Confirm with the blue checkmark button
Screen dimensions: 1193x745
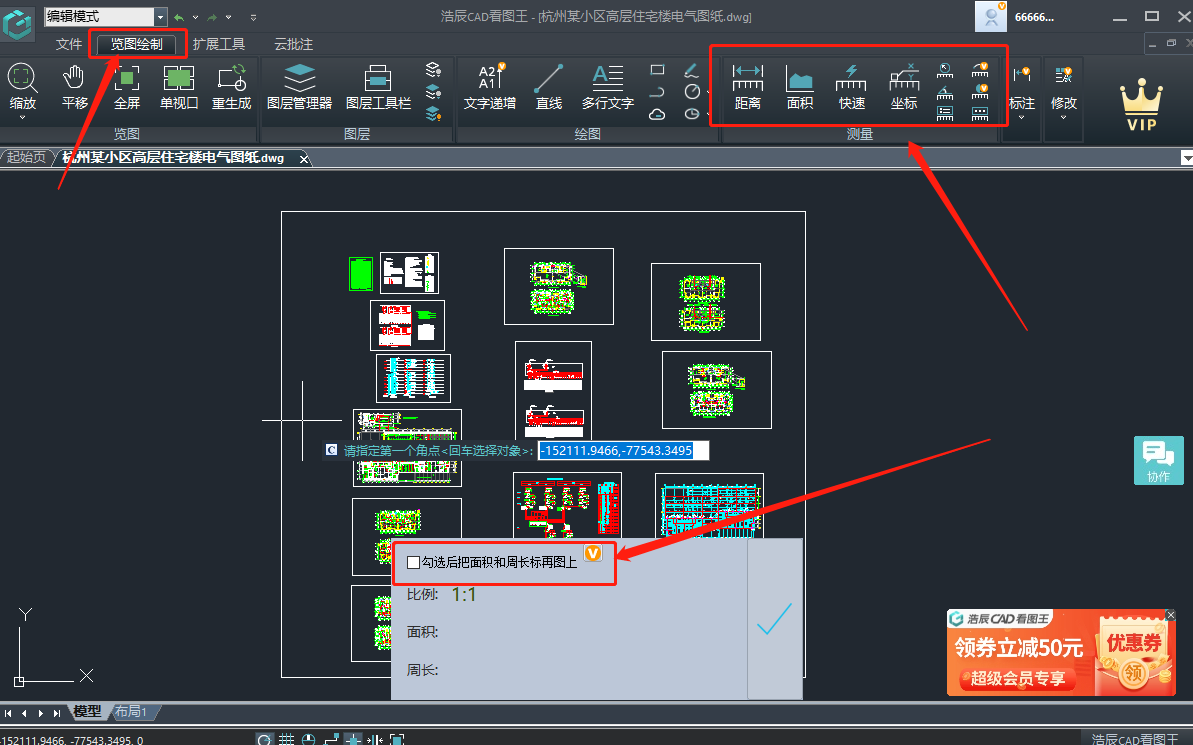774,619
